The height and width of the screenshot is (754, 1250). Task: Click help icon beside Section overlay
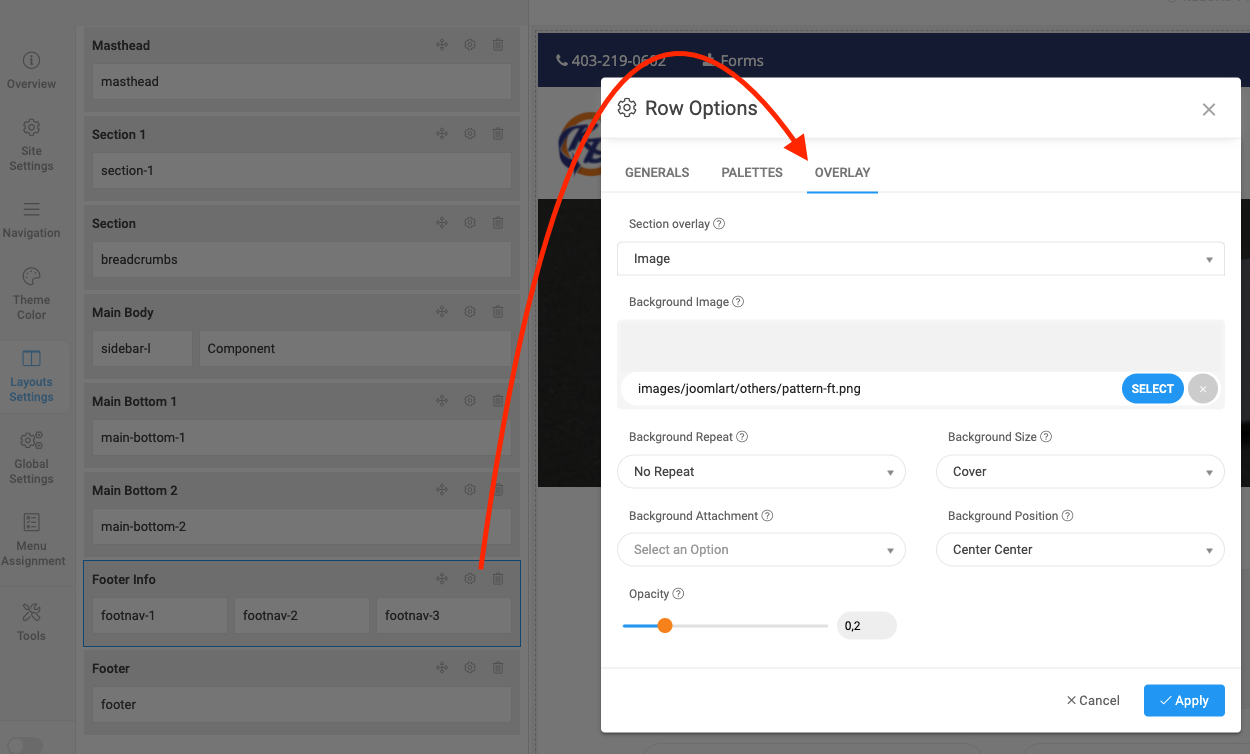point(719,224)
